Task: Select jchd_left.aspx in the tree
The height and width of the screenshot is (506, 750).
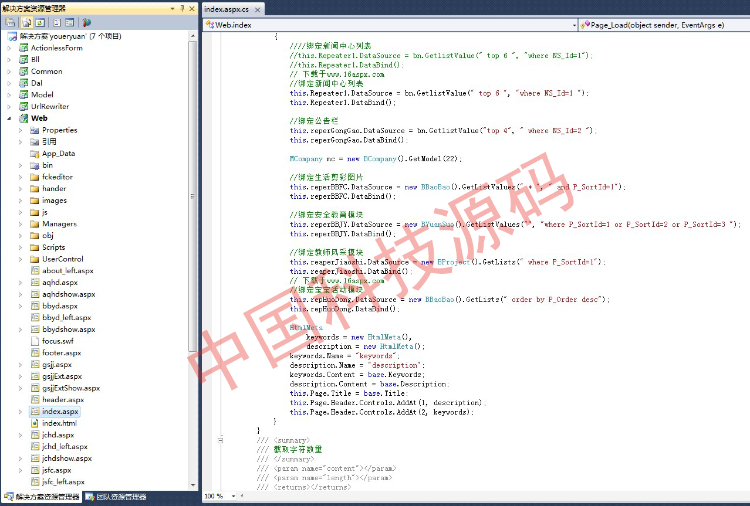Action: pos(65,447)
